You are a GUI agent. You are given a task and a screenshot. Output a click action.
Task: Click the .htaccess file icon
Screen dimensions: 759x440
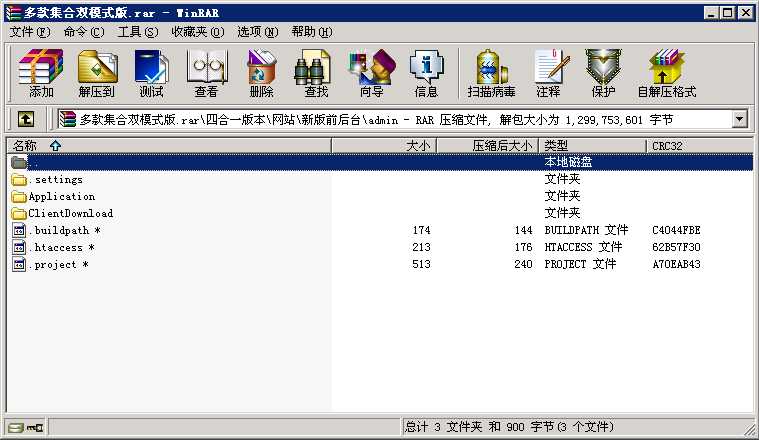point(19,247)
